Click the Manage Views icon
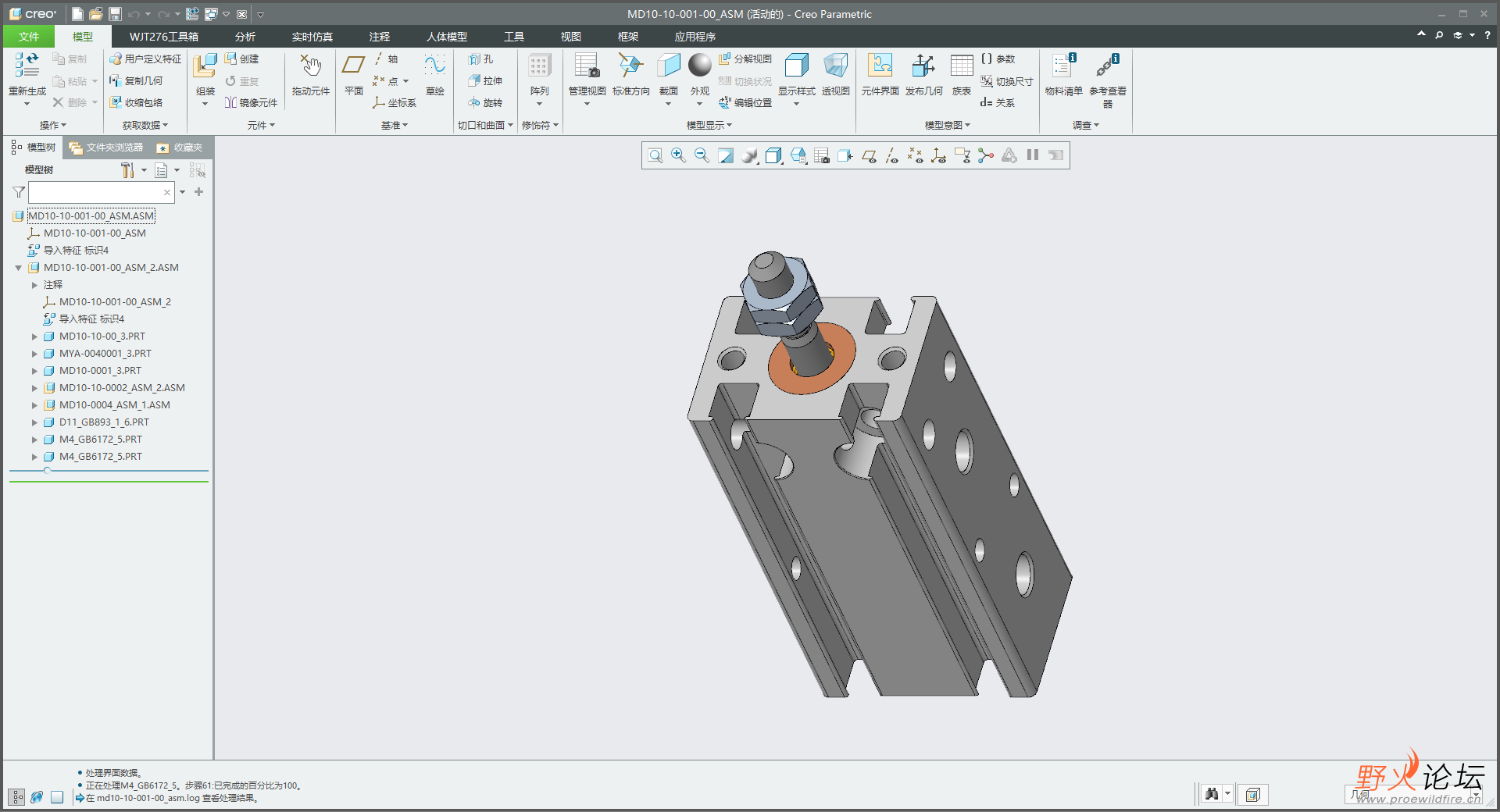The height and width of the screenshot is (812, 1500). tap(587, 66)
